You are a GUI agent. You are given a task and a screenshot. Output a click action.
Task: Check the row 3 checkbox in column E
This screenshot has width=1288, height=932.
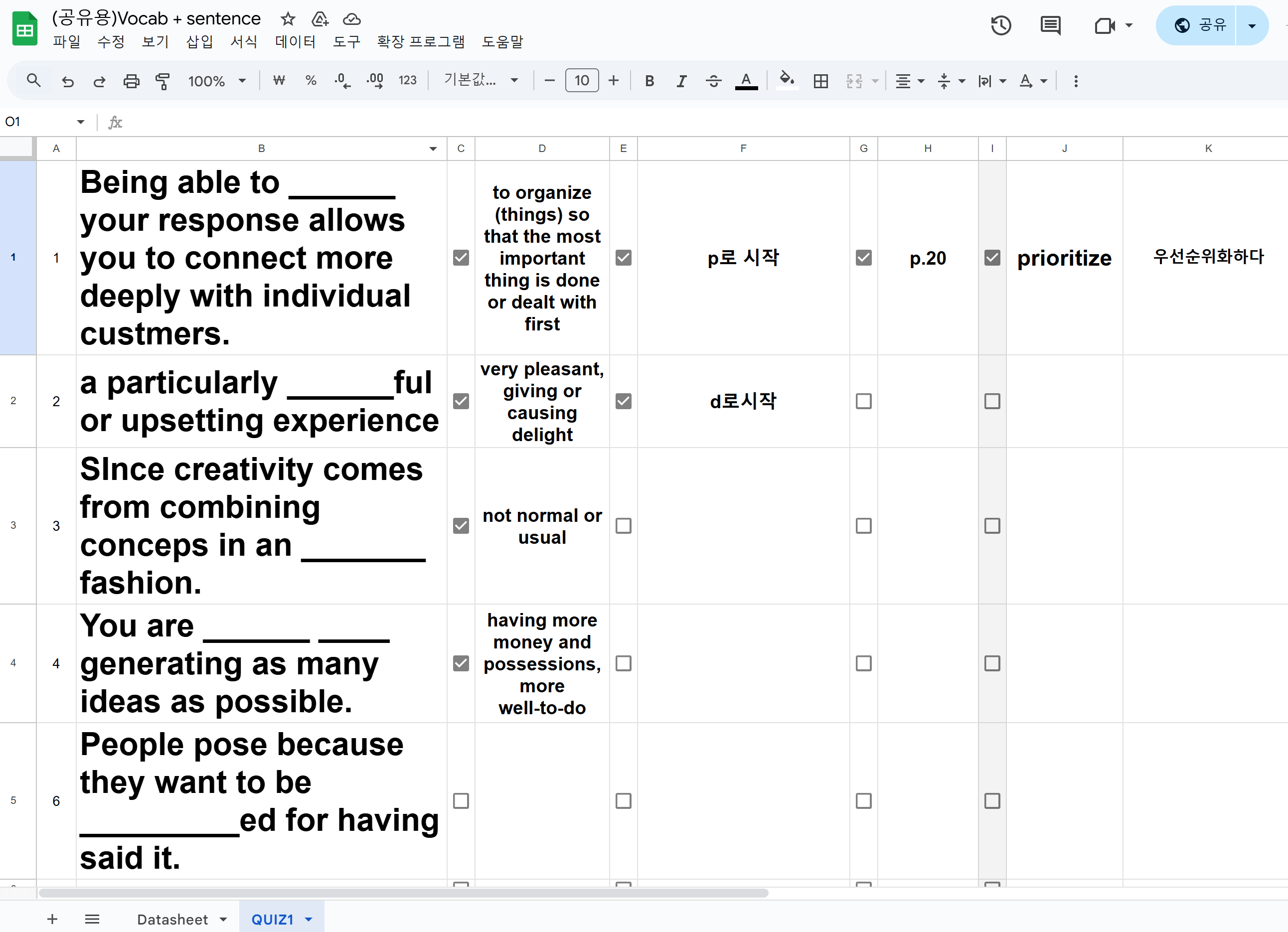click(623, 526)
